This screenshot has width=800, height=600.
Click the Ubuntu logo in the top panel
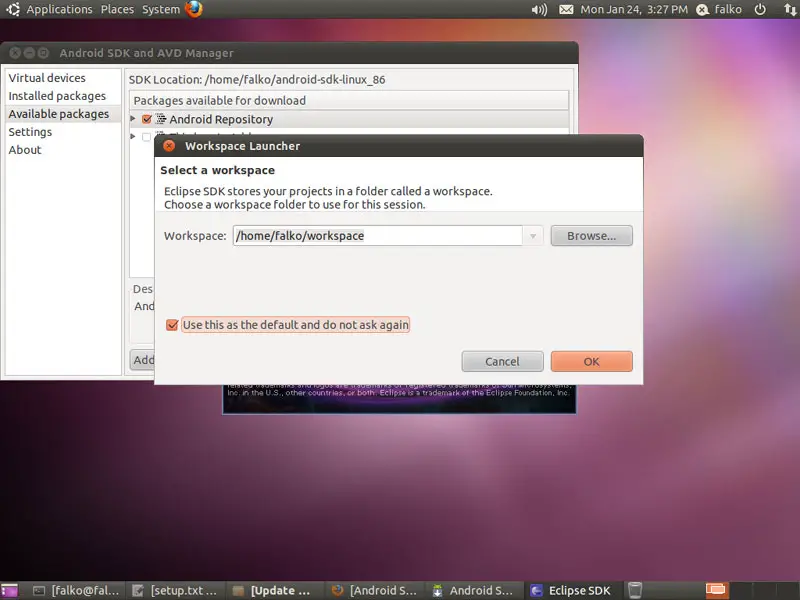[x=12, y=9]
